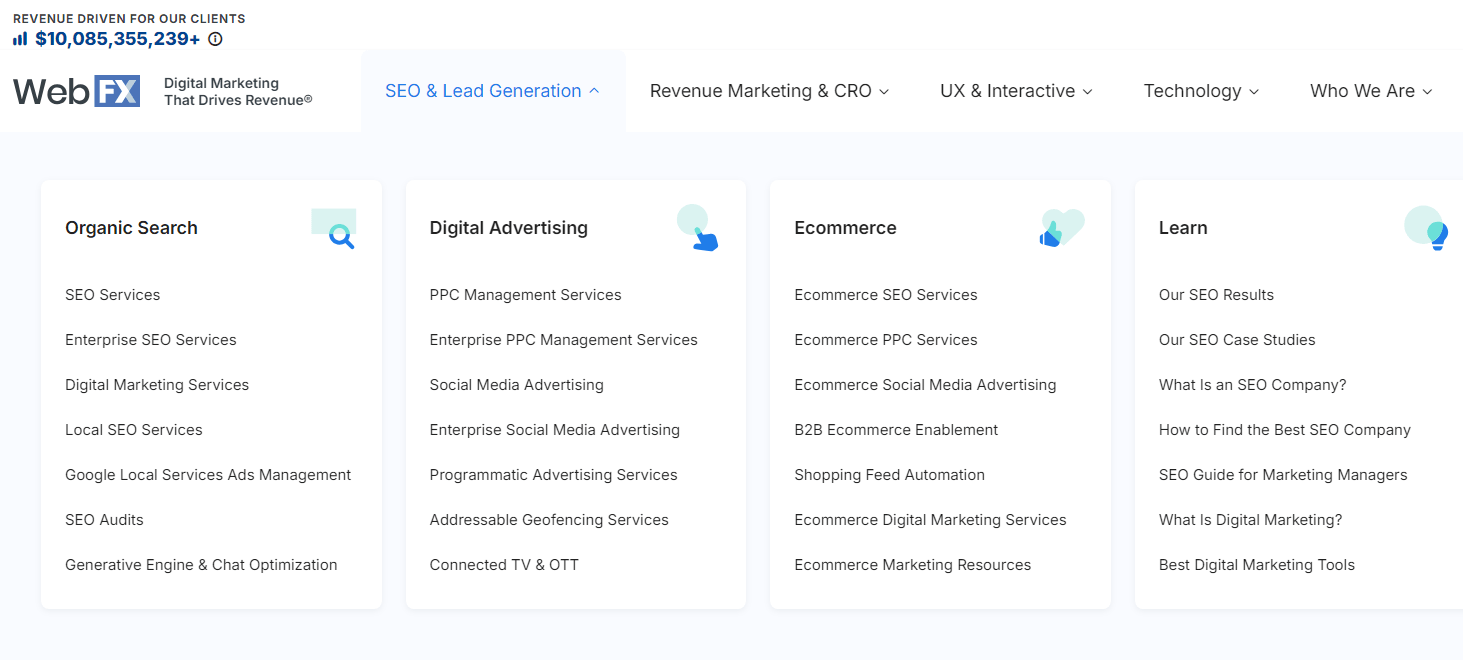Click the WebFX logo
The height and width of the screenshot is (660, 1463).
pyautogui.click(x=76, y=91)
